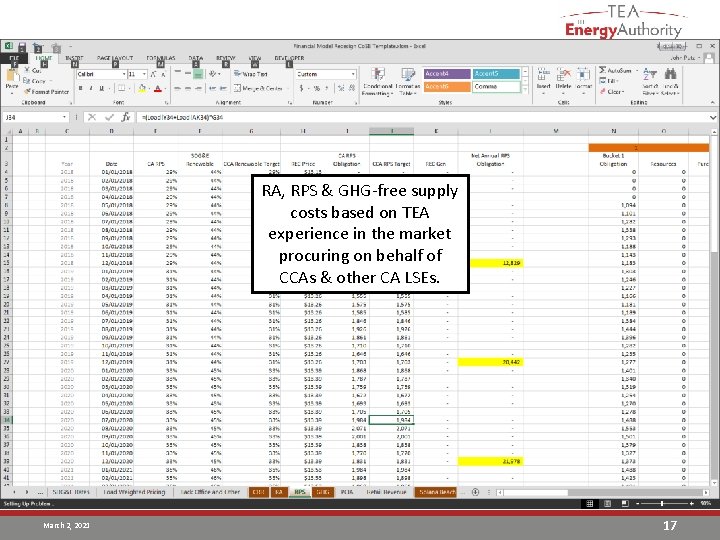Open Alignment dialog launcher
Image resolution: width=720 pixels, height=540 pixels.
[290, 103]
